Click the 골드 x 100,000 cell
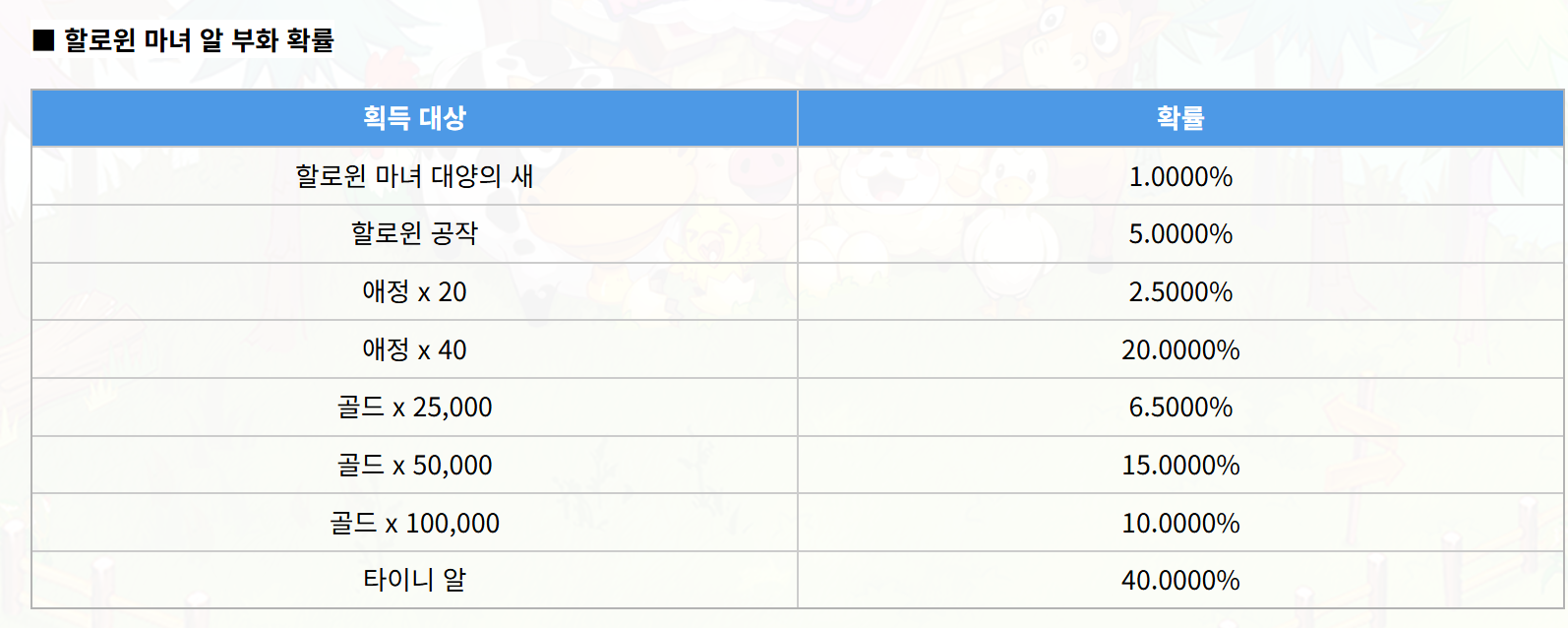 point(414,523)
